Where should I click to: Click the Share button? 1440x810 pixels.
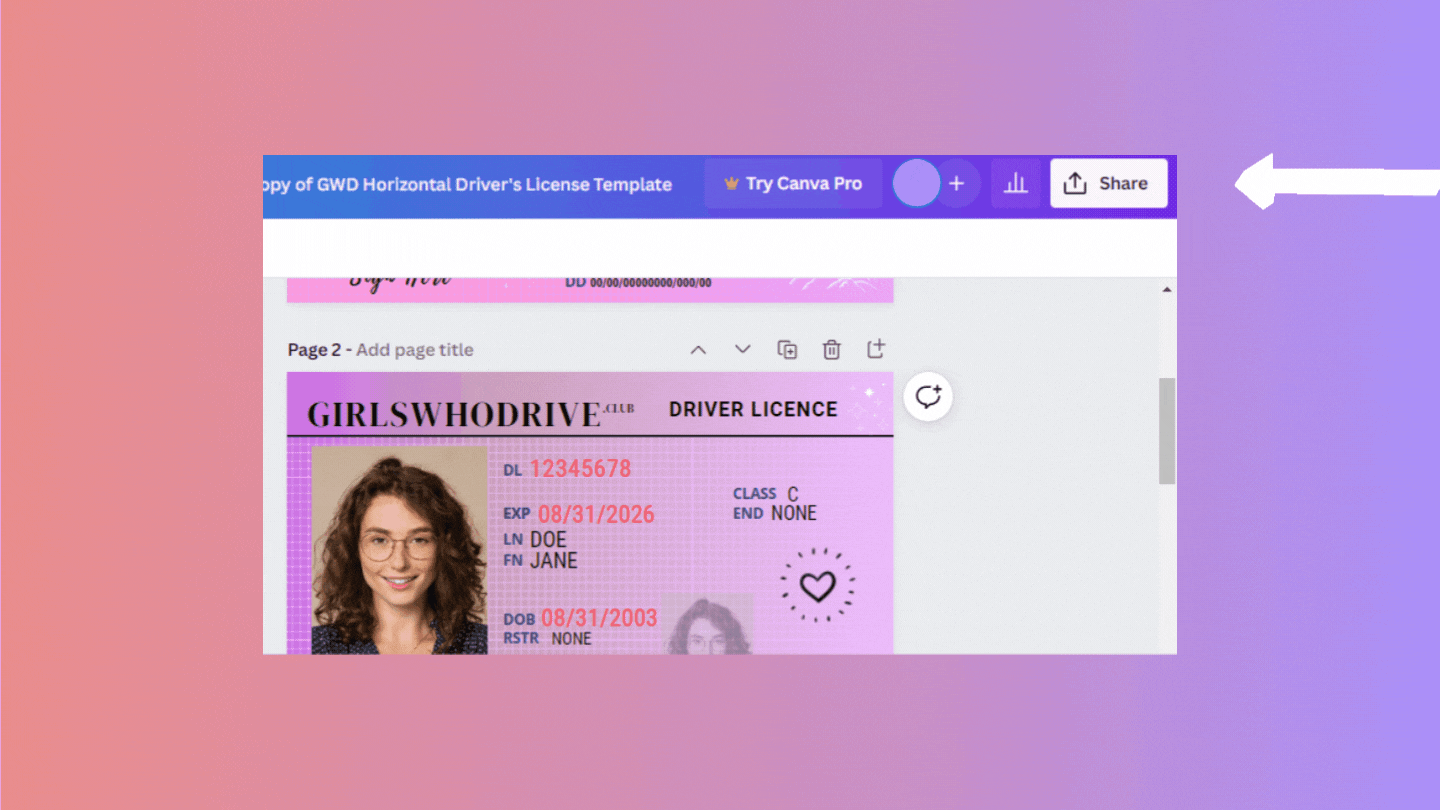[x=1108, y=183]
